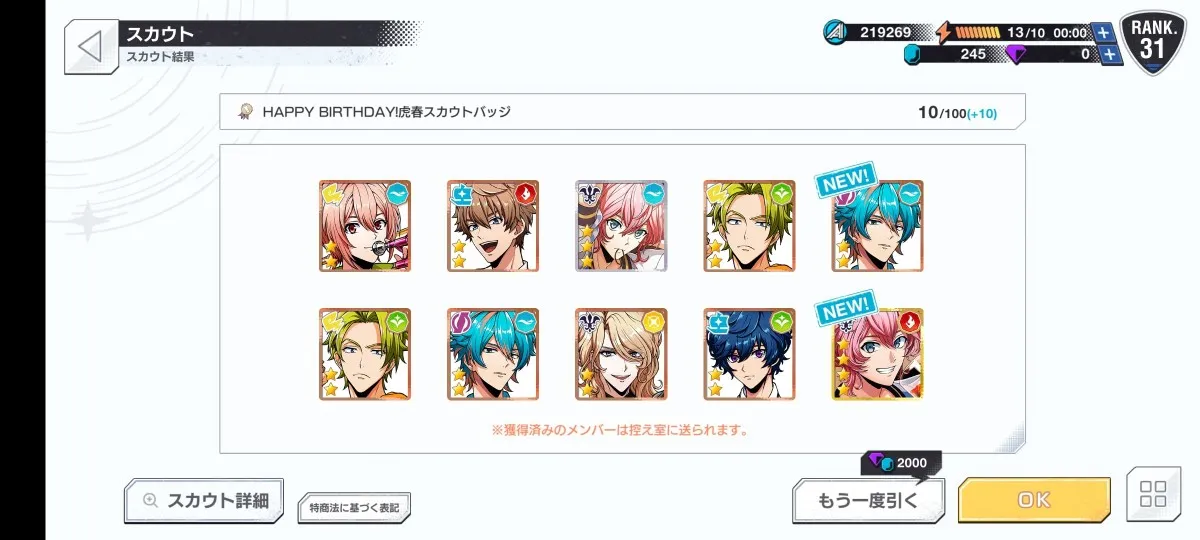The image size is (1200, 540).
Task: Select the silver-framed pink-haired card
Action: click(621, 226)
